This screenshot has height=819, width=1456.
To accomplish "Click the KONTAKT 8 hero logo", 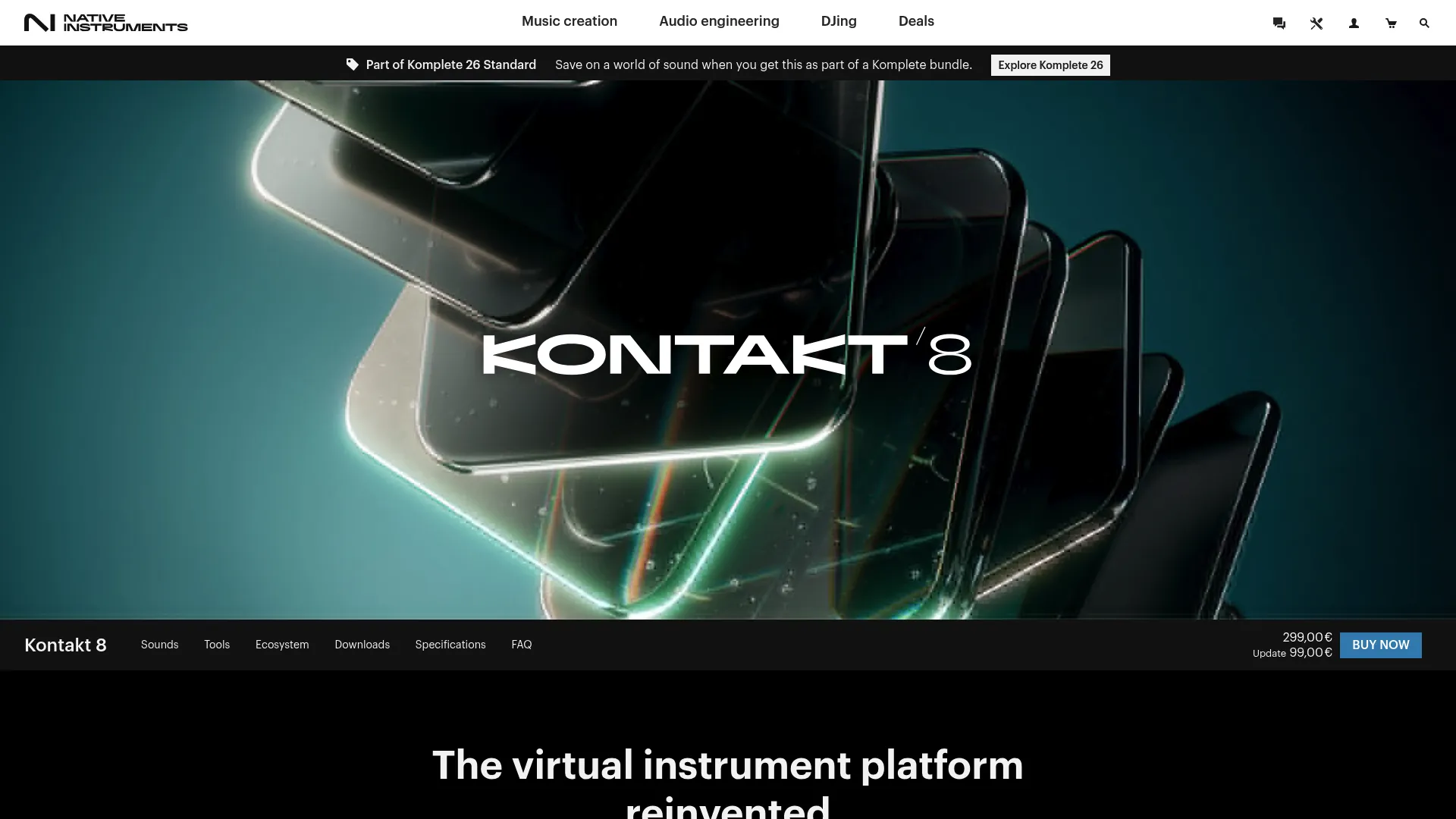I will click(x=726, y=352).
